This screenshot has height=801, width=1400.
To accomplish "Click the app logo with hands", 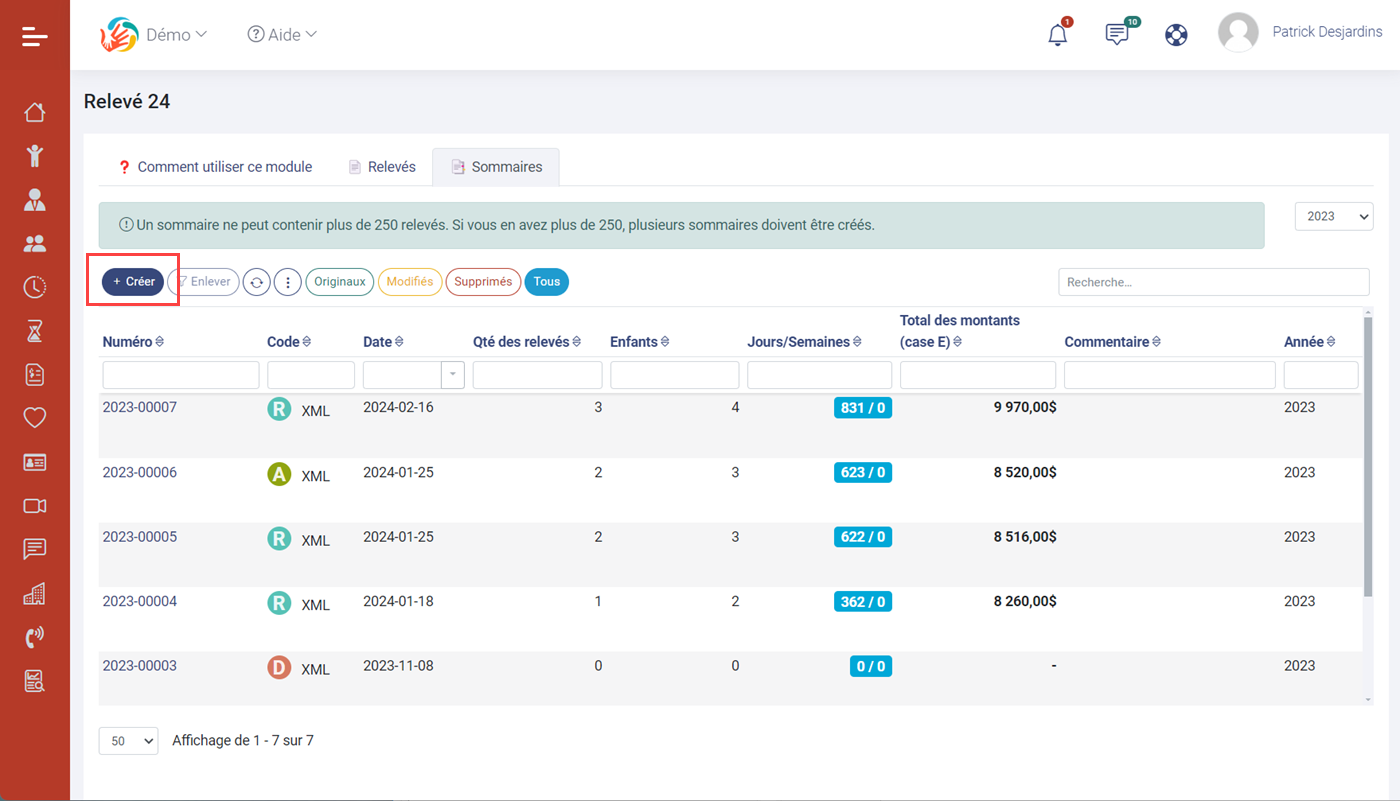I will tap(119, 35).
